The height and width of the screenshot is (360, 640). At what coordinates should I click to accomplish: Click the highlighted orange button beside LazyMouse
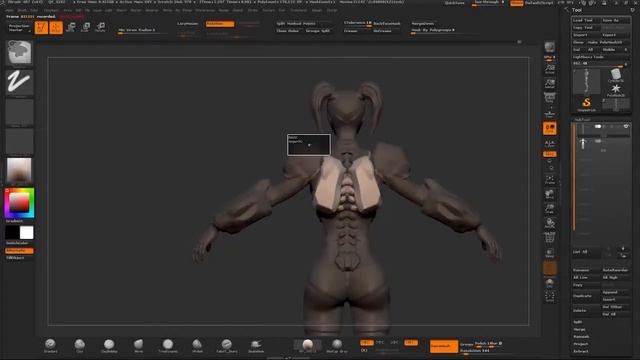click(x=220, y=24)
